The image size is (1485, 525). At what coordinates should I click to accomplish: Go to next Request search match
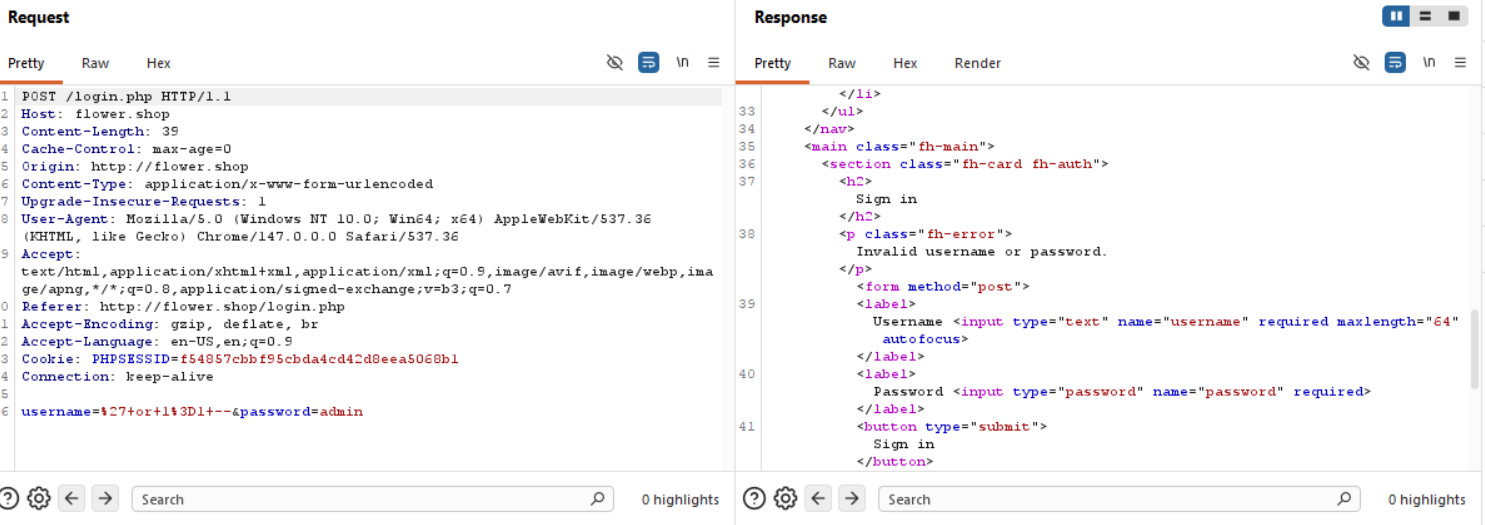coord(105,498)
